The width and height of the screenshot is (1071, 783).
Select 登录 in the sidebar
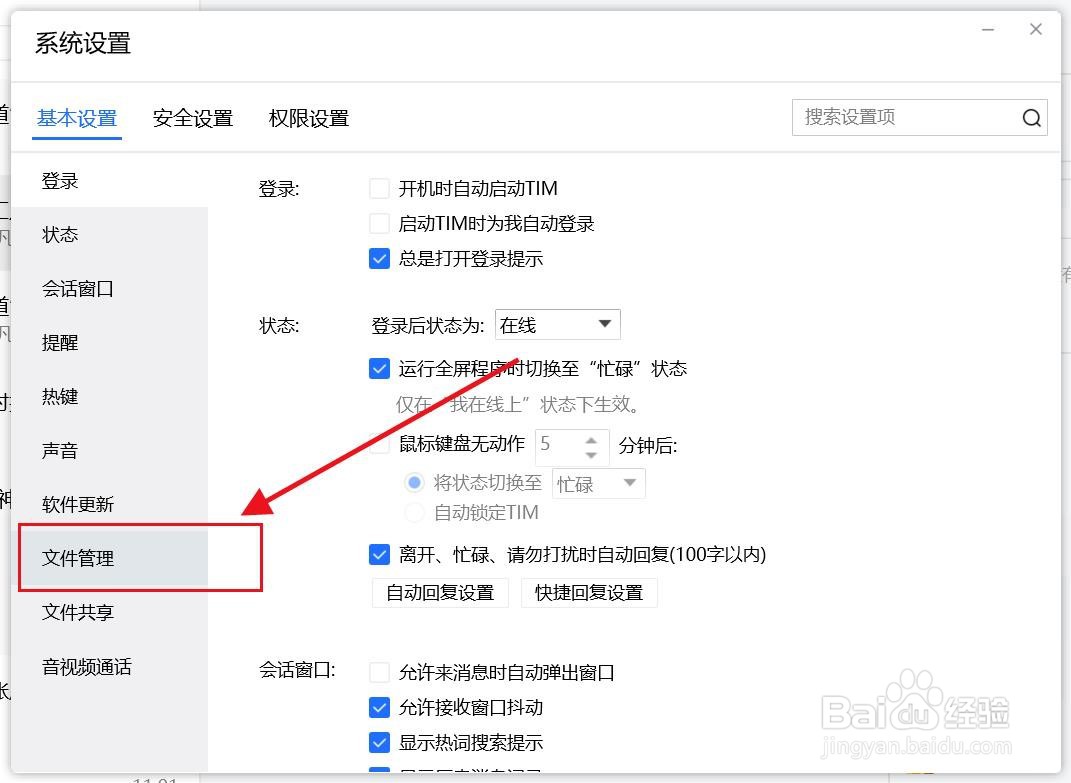109,181
